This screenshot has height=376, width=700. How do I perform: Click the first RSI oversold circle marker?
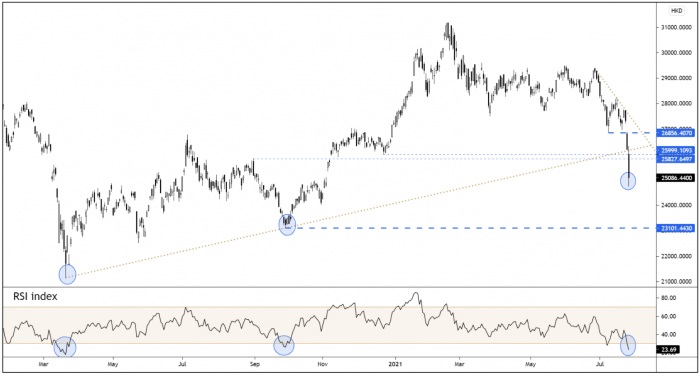pyautogui.click(x=65, y=347)
